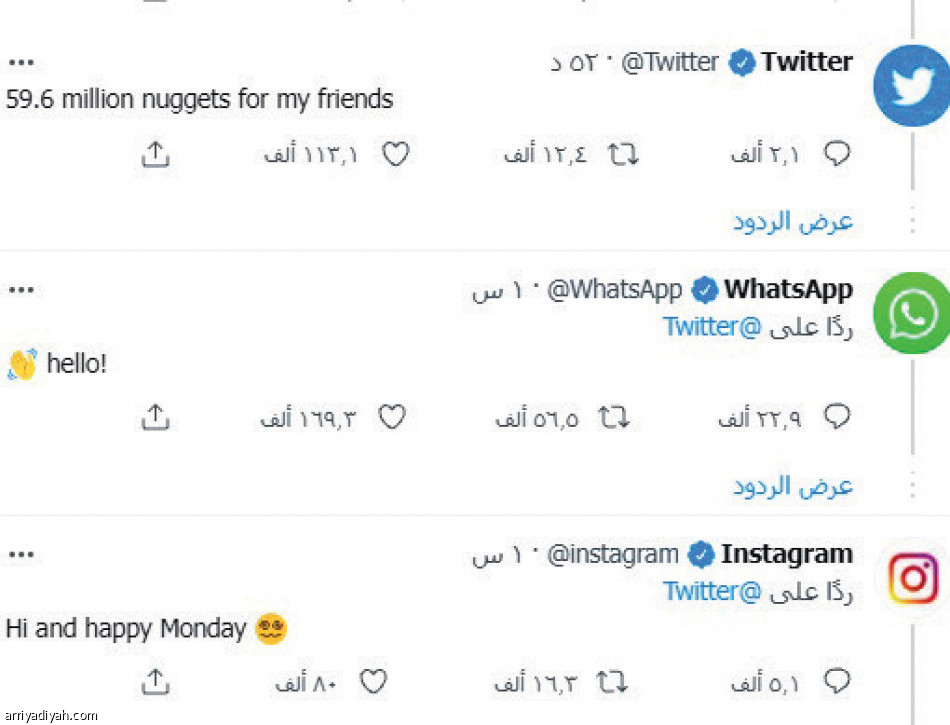Show replies below WhatsApp's hello tweet
The width and height of the screenshot is (950, 725).
pyautogui.click(x=791, y=486)
